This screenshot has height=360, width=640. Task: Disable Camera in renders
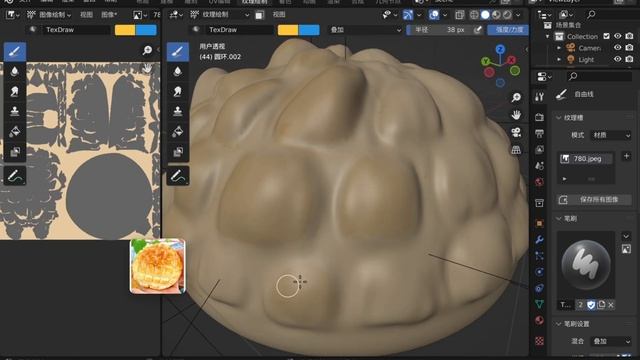click(x=629, y=48)
